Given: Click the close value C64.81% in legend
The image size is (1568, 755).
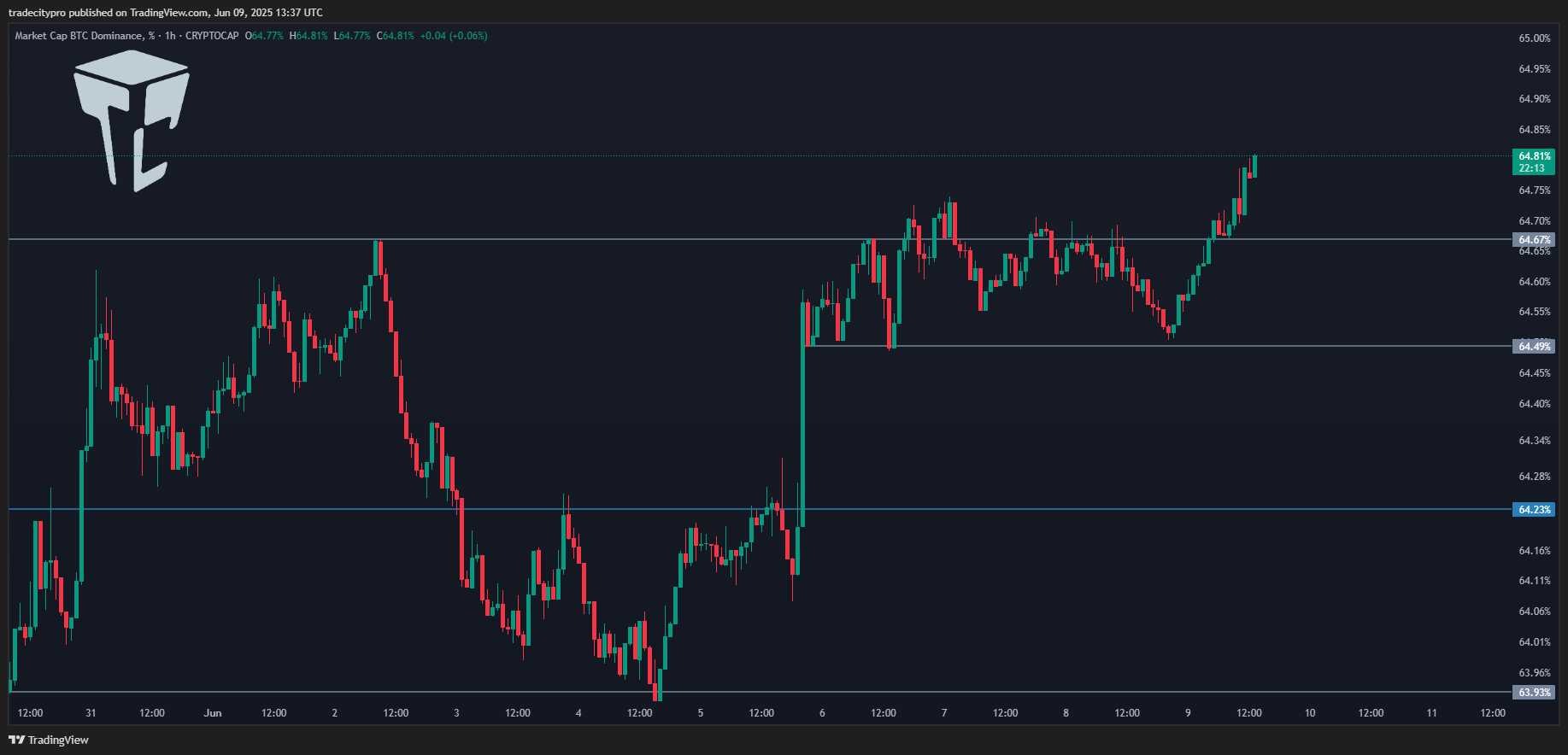Looking at the screenshot, I should [396, 36].
